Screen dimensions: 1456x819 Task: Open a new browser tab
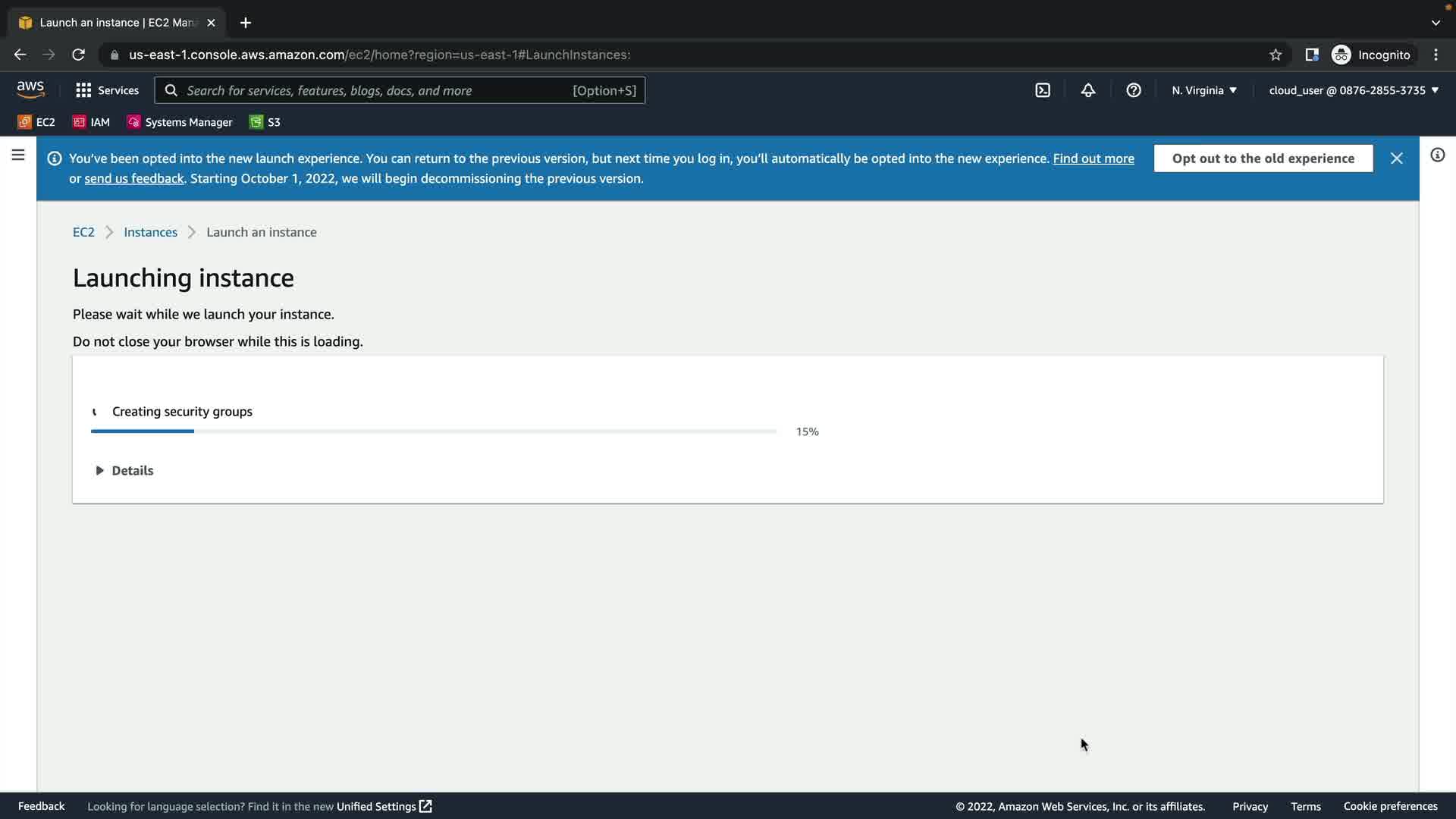click(245, 23)
